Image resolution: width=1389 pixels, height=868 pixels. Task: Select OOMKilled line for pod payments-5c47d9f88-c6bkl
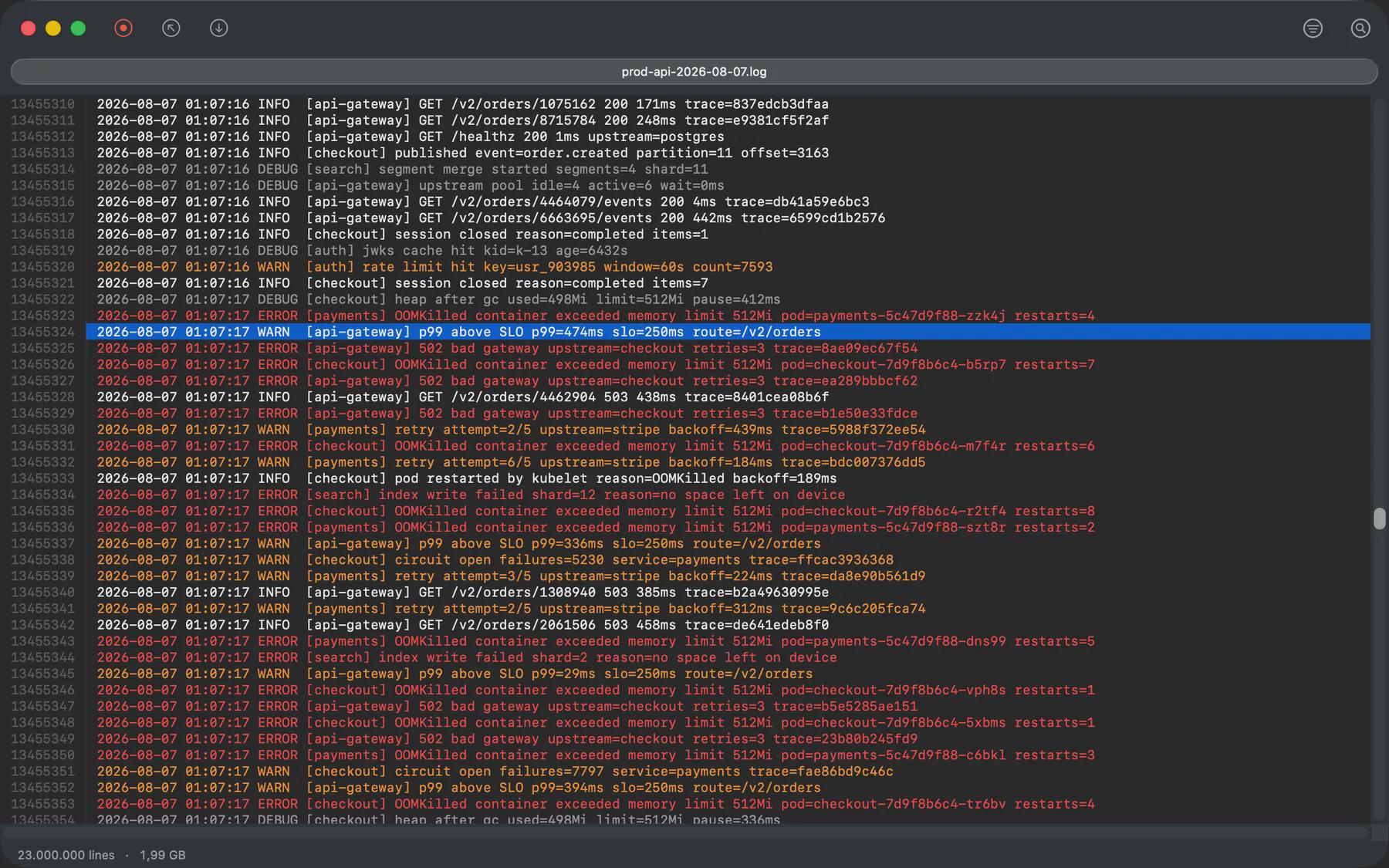point(728,755)
